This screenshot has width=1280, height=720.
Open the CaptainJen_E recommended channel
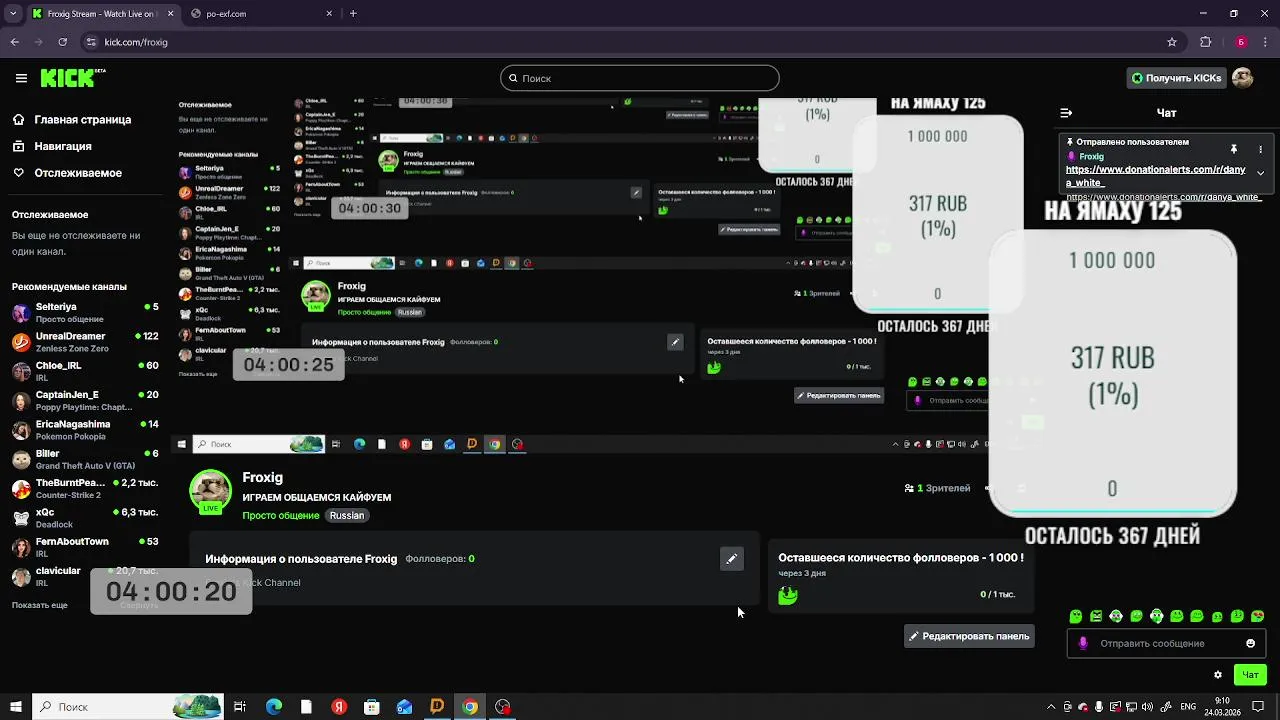coord(85,400)
